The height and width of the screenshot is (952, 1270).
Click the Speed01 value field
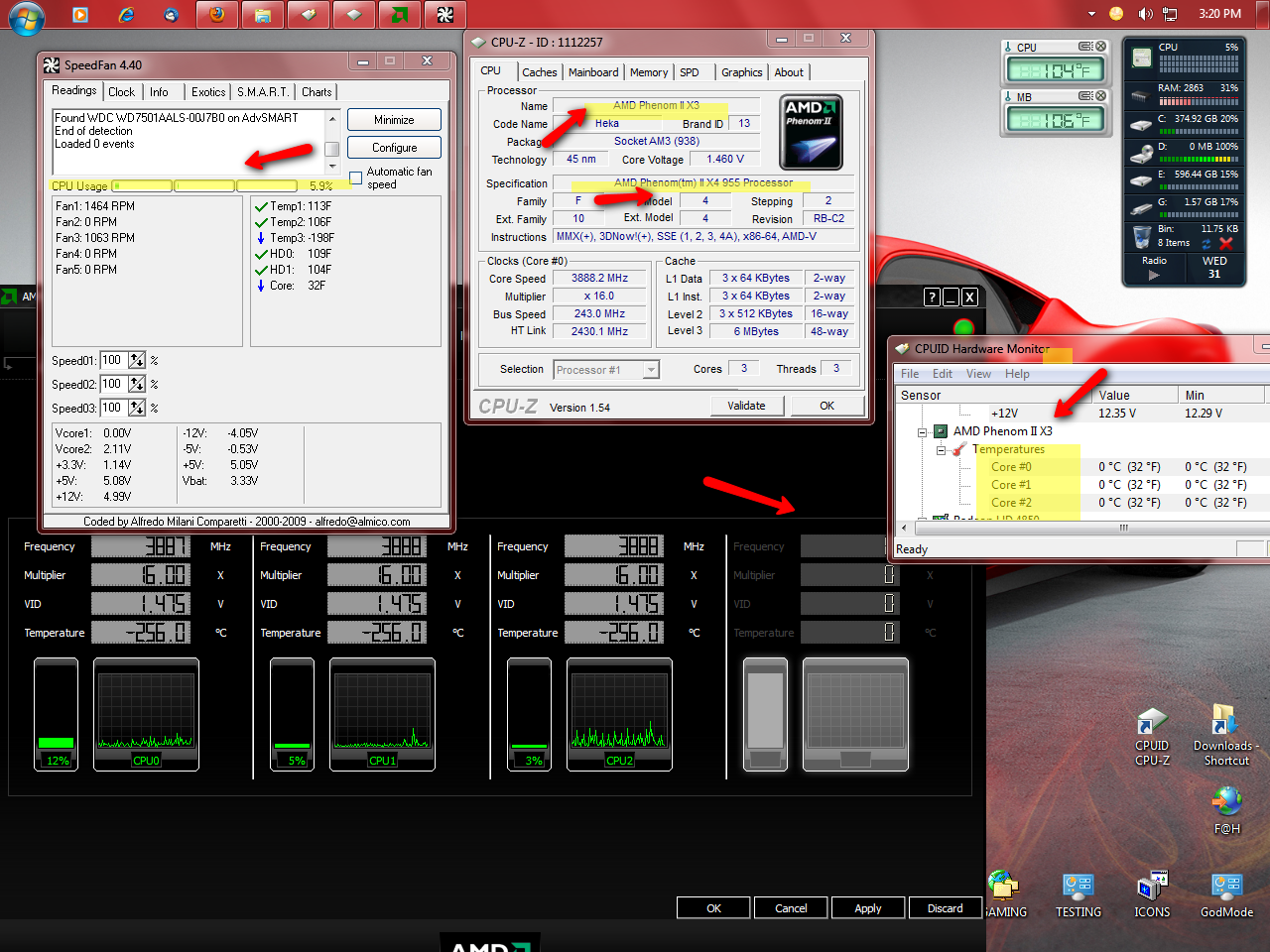tap(112, 360)
